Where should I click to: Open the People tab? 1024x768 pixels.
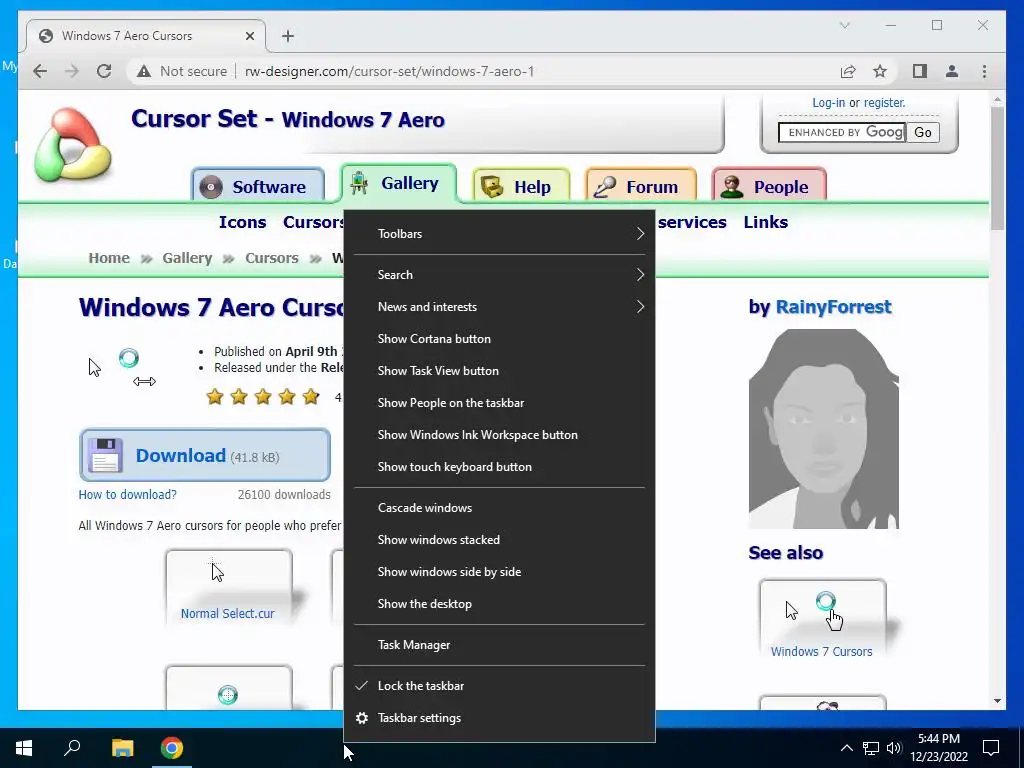pyautogui.click(x=769, y=186)
